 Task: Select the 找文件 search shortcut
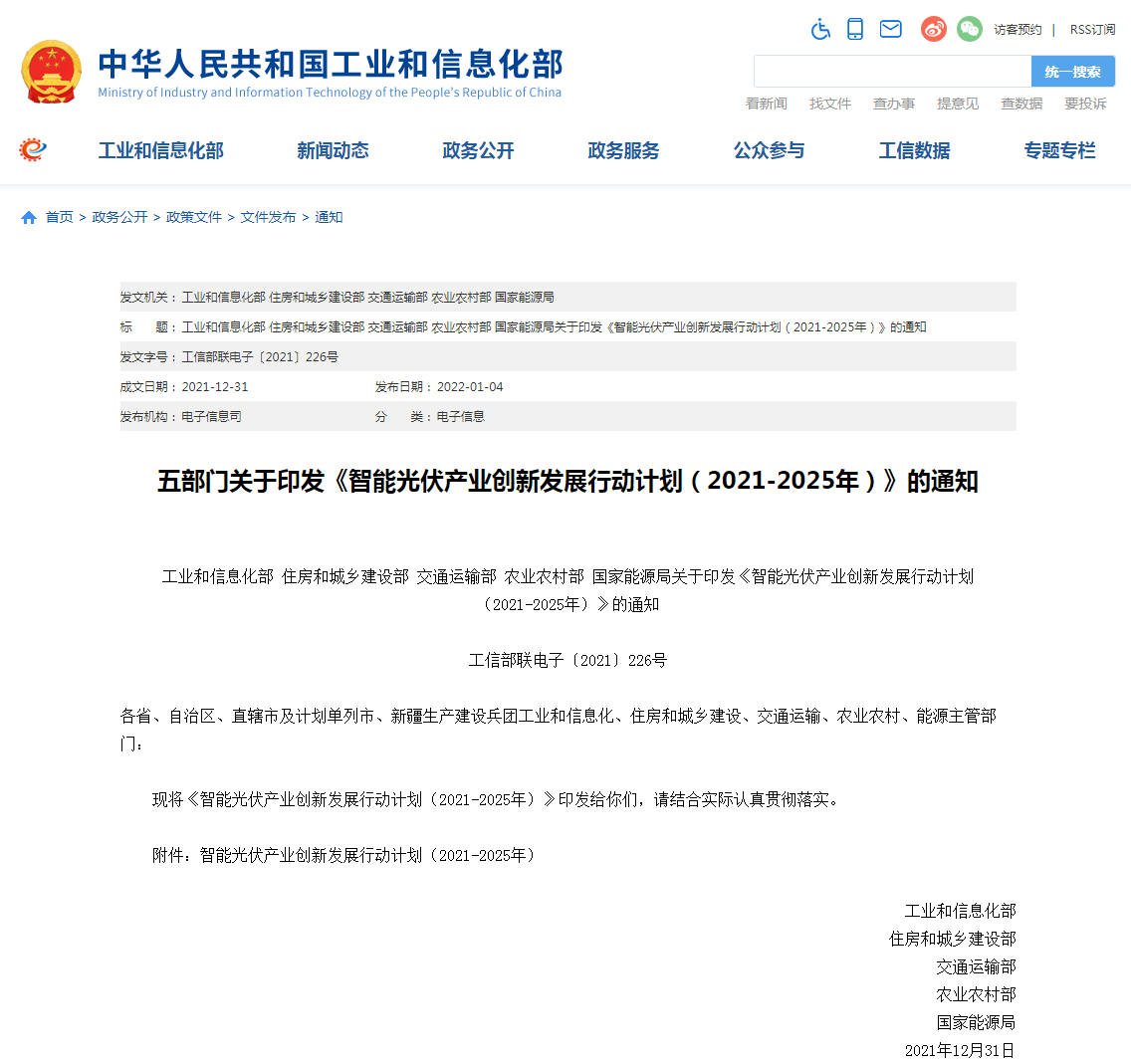tap(830, 104)
